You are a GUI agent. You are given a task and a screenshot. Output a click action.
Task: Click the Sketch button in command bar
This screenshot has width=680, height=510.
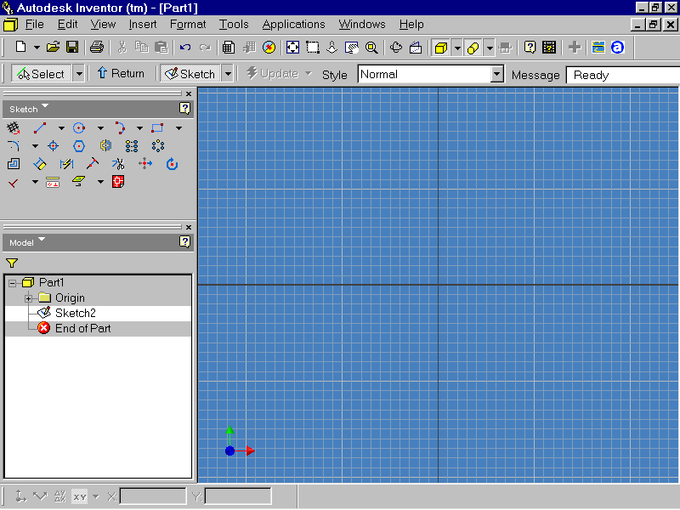tap(189, 74)
